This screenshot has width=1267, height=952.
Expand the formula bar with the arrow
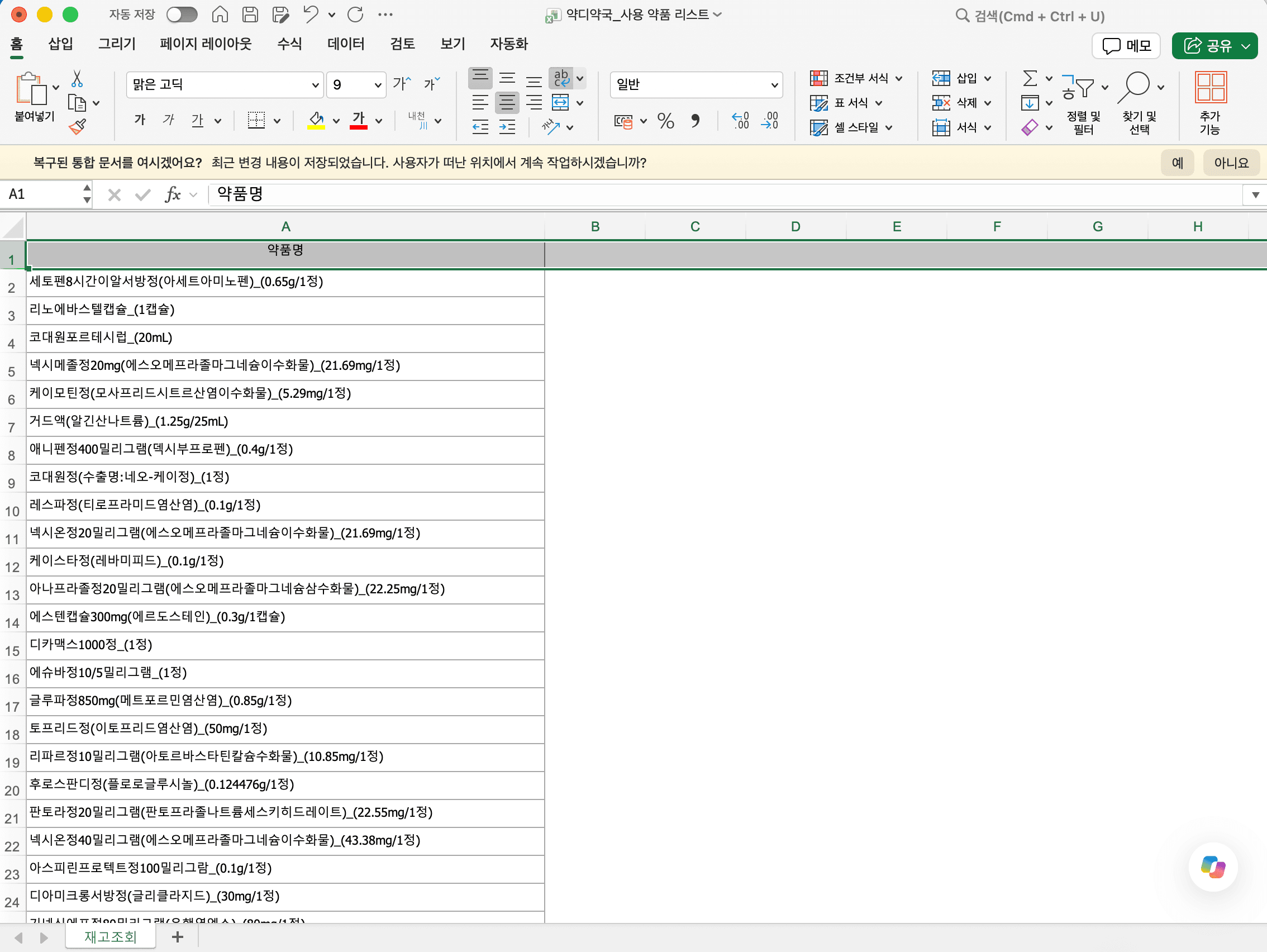coord(1255,195)
